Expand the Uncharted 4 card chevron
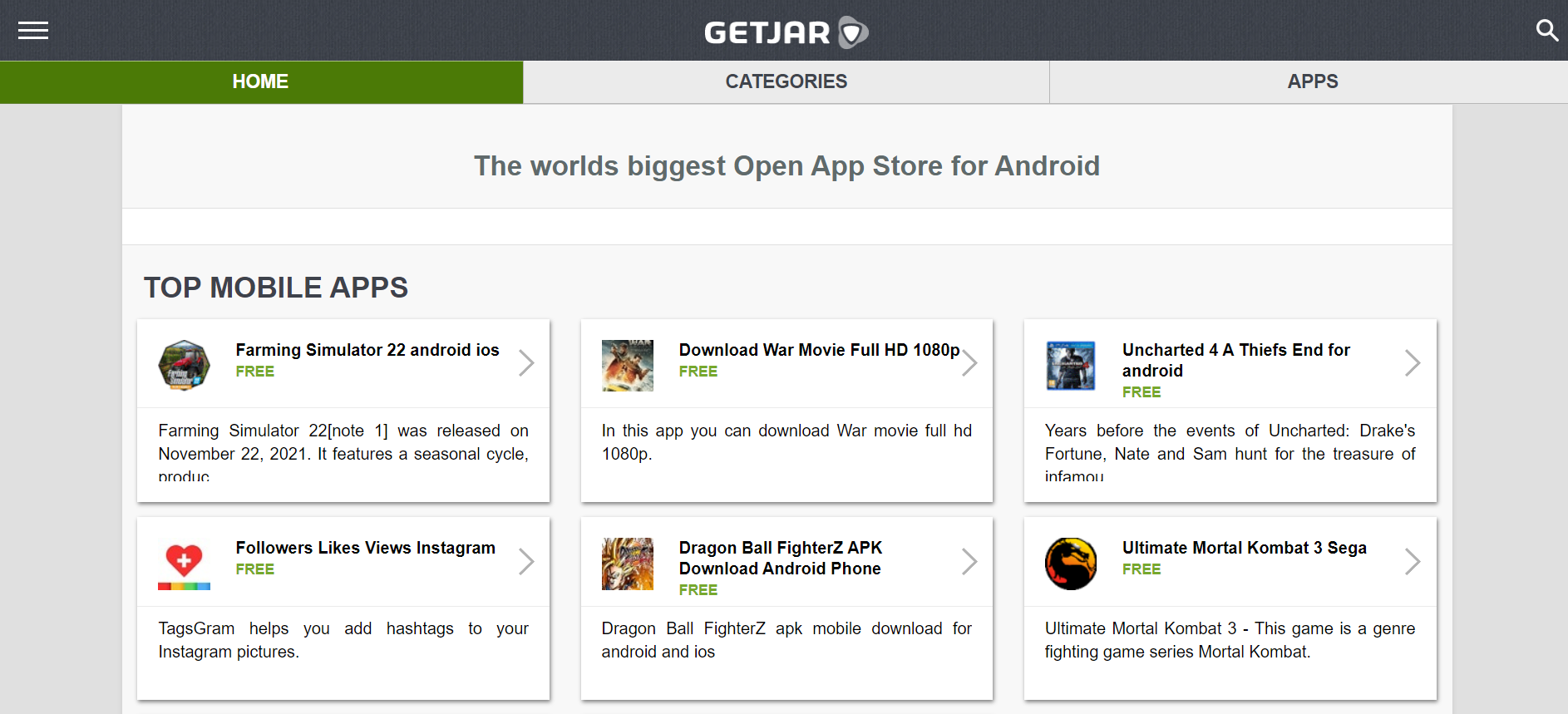Screen dimensions: 1568x714 [1413, 363]
